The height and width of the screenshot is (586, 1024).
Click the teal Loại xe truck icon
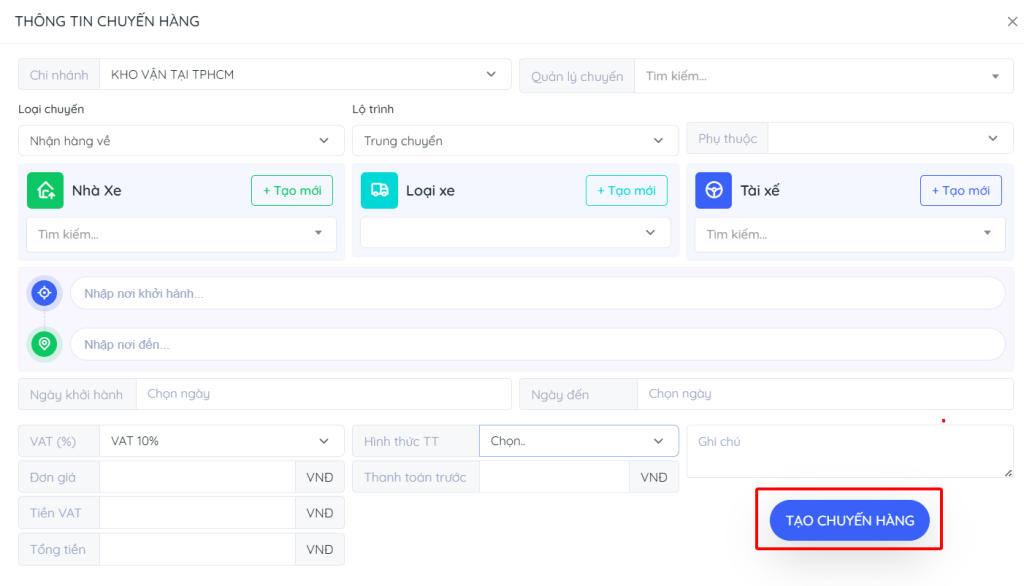click(x=379, y=190)
